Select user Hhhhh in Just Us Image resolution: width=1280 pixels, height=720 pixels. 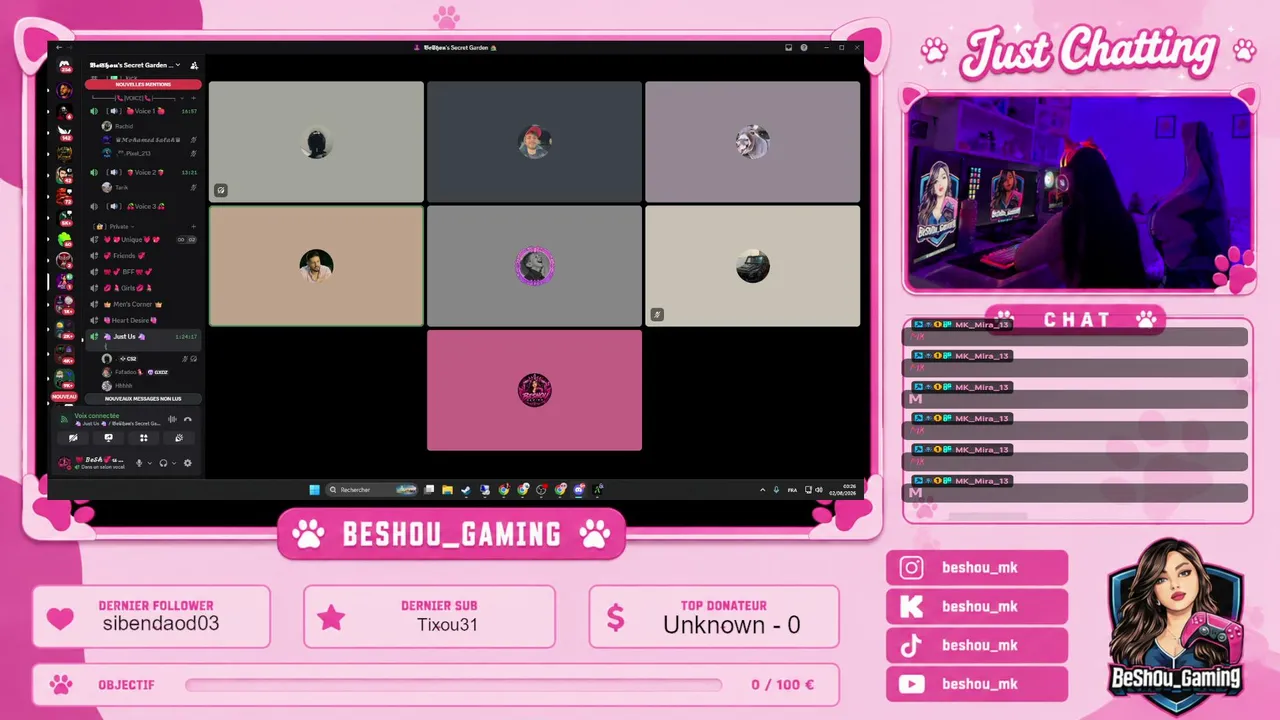pos(150,386)
